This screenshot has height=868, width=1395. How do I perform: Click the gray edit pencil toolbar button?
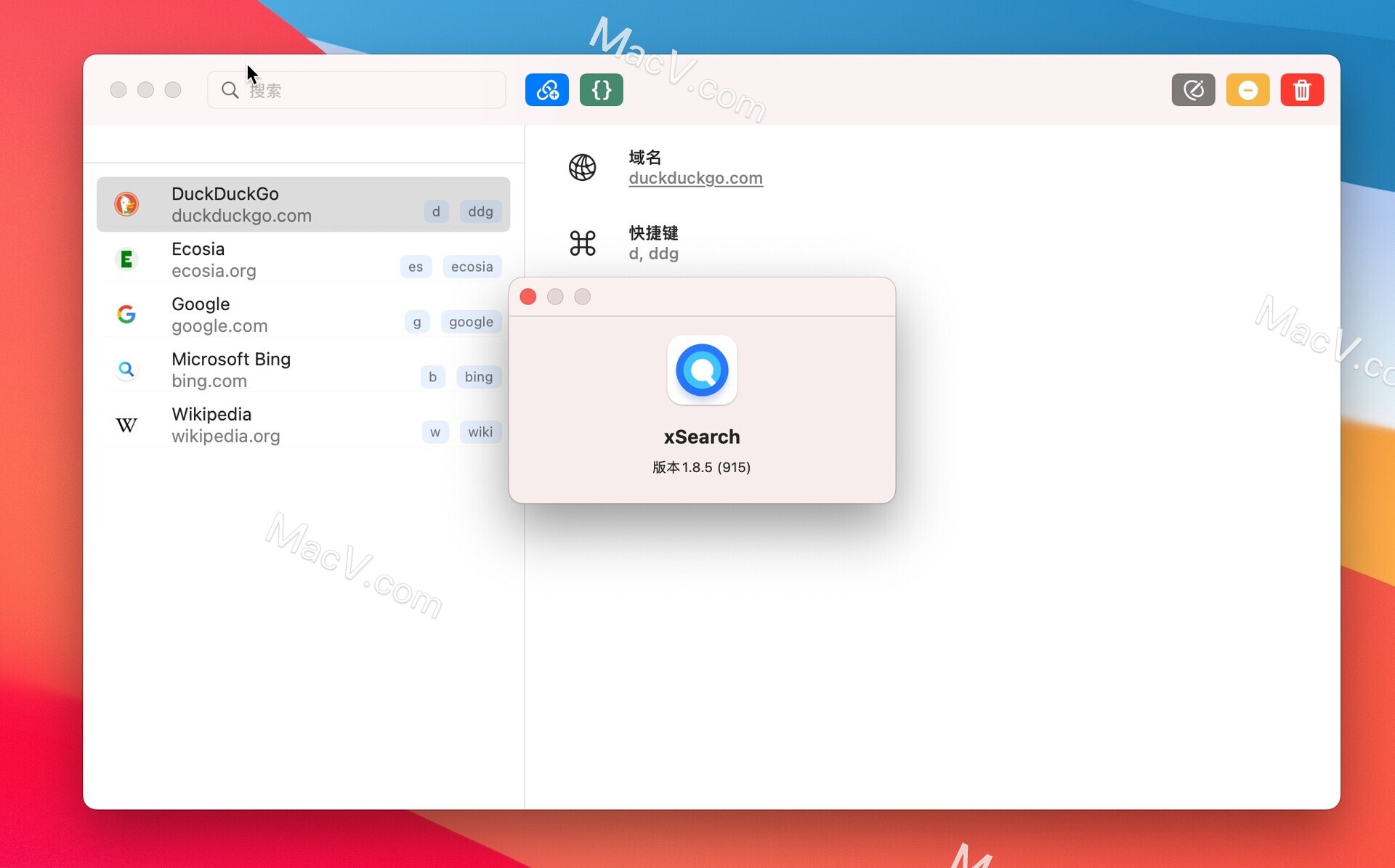pos(1193,90)
